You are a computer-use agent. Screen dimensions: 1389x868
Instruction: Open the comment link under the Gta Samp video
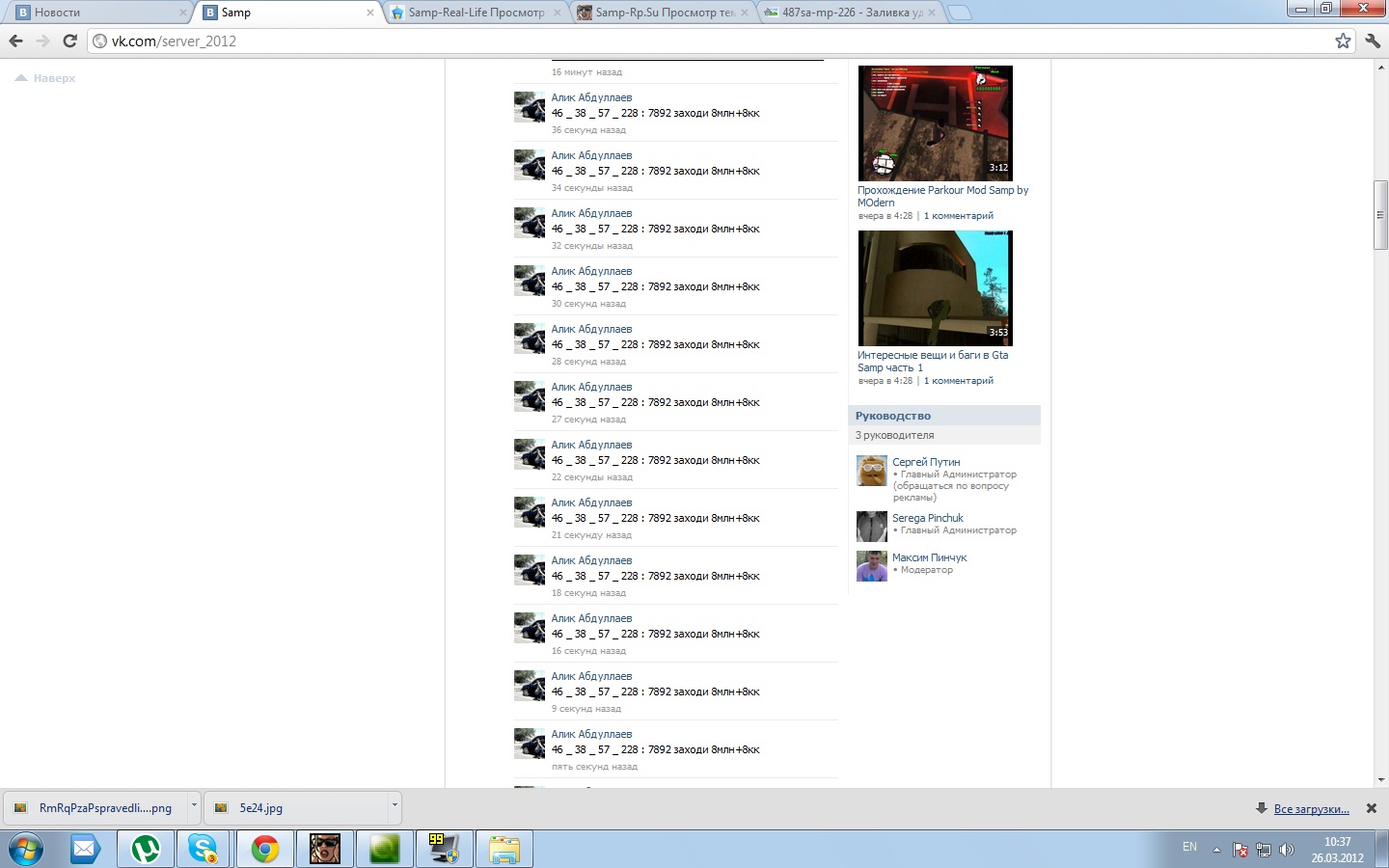pyautogui.click(x=959, y=381)
